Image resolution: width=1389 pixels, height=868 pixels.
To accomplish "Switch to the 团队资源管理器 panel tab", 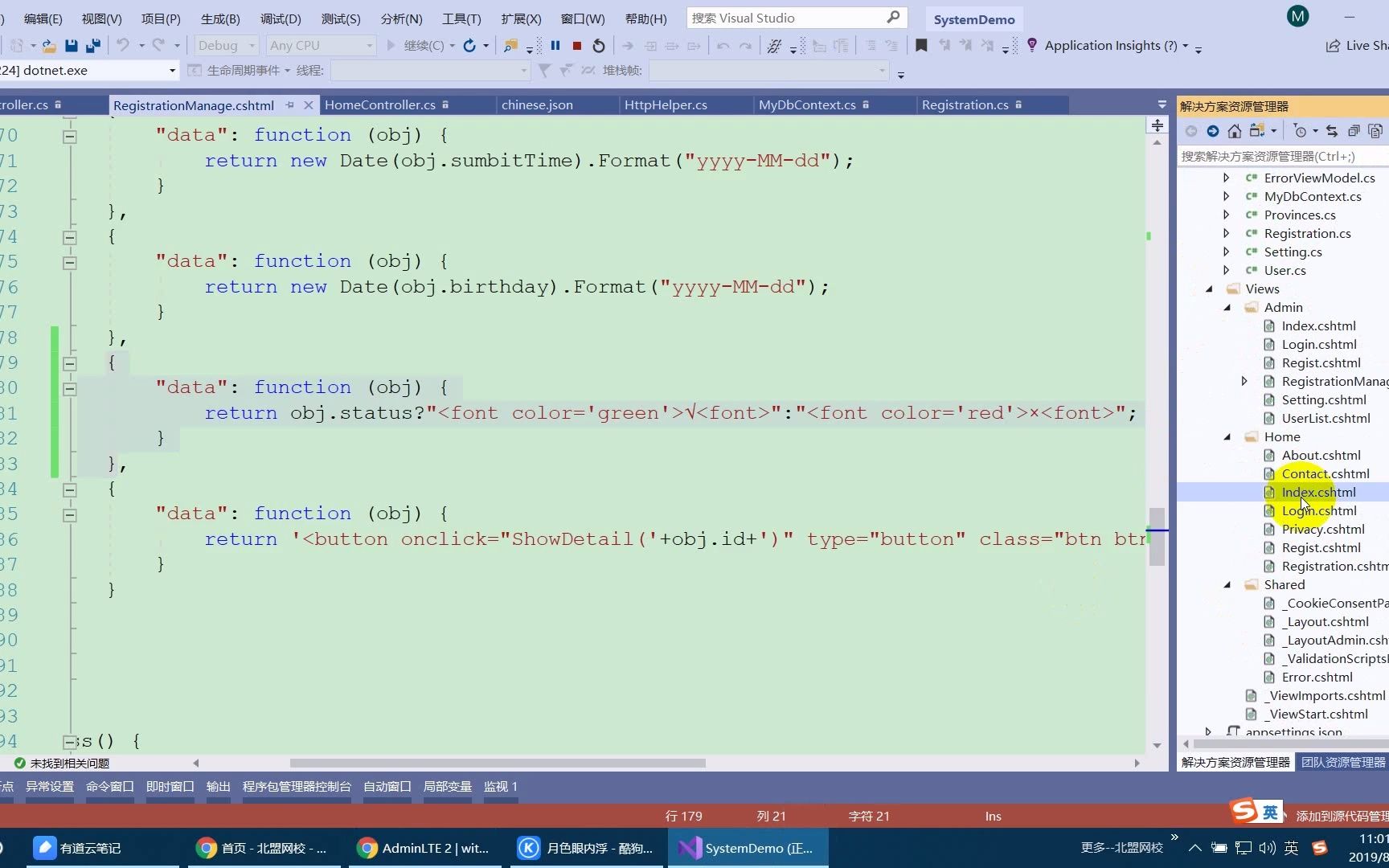I will [x=1343, y=762].
